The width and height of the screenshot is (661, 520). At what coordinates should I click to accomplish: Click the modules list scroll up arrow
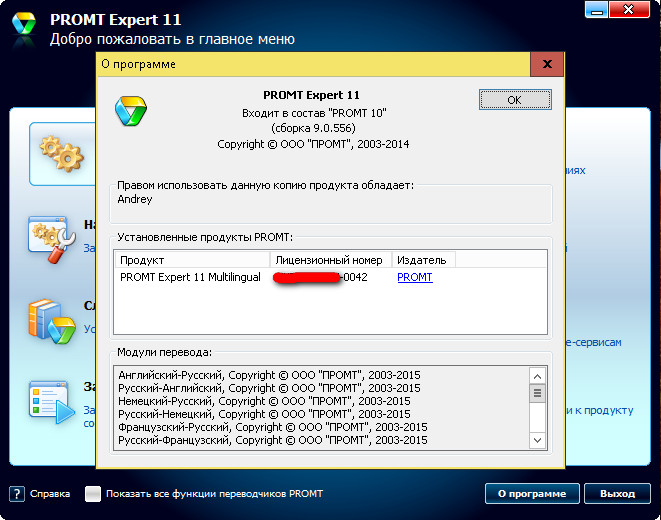point(537,376)
